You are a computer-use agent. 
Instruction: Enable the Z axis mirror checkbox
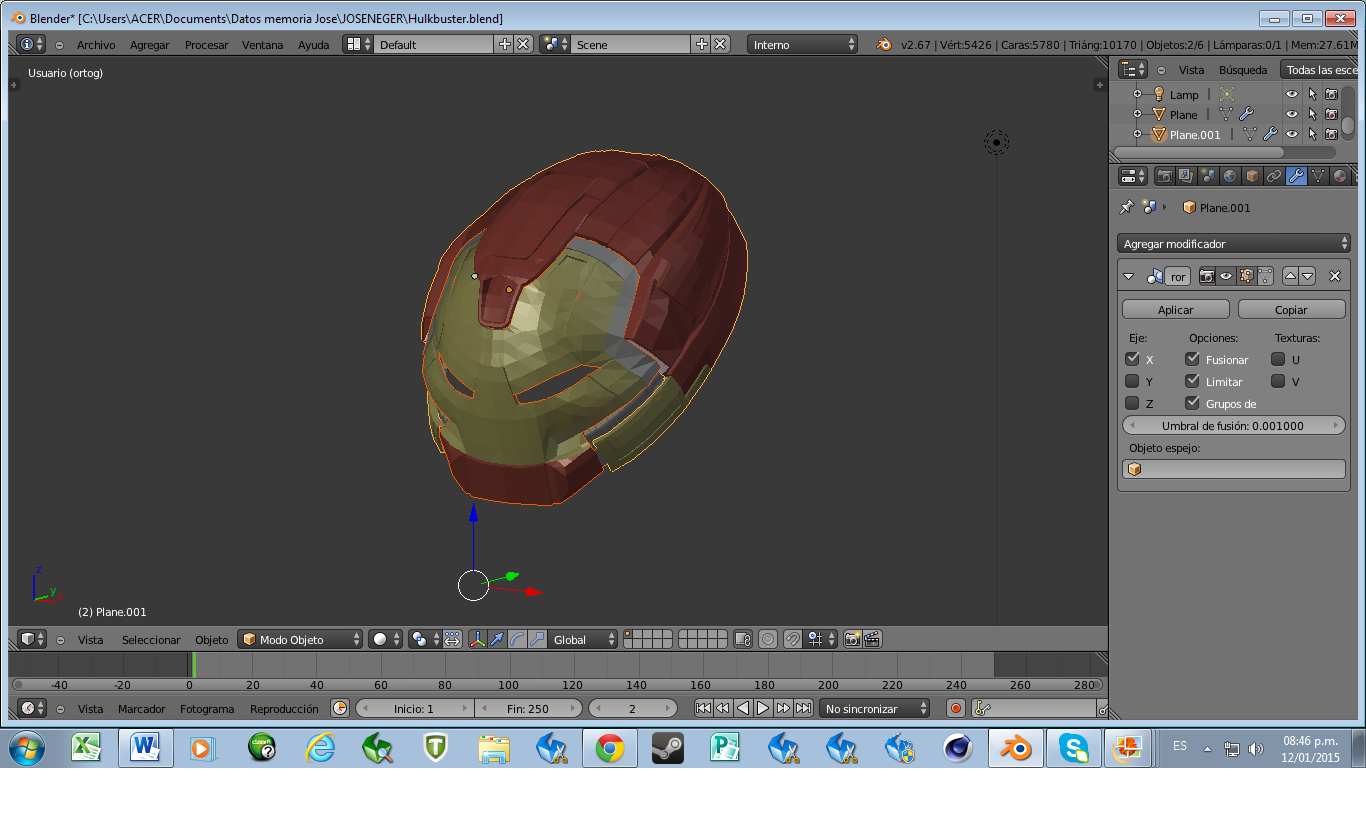point(1132,403)
